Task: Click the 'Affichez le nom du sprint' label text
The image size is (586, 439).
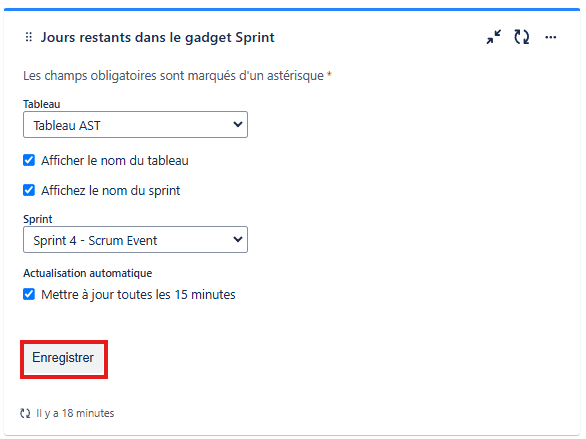Action: [x=111, y=191]
